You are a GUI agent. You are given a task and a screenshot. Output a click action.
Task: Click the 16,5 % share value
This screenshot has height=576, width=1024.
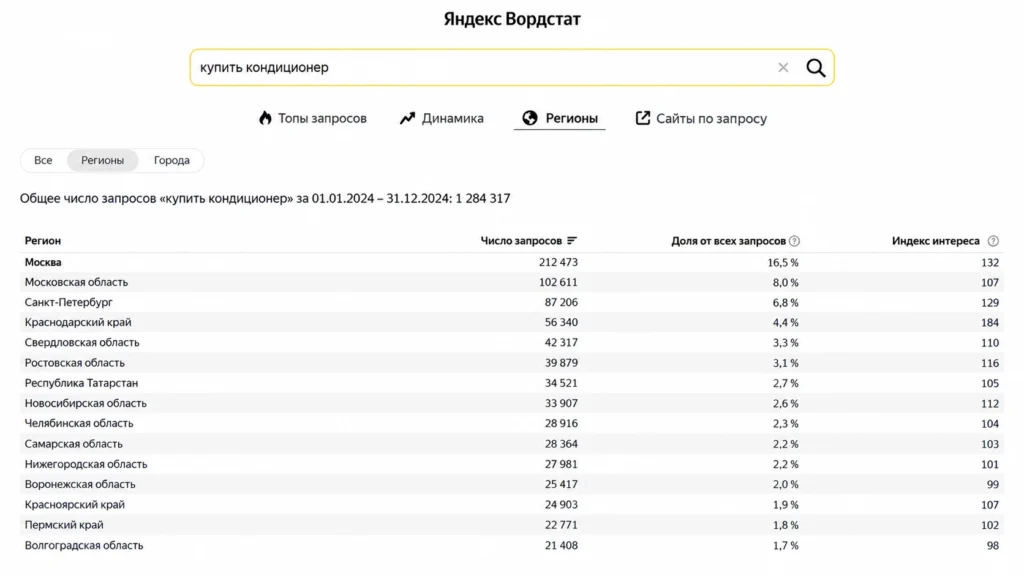point(783,263)
